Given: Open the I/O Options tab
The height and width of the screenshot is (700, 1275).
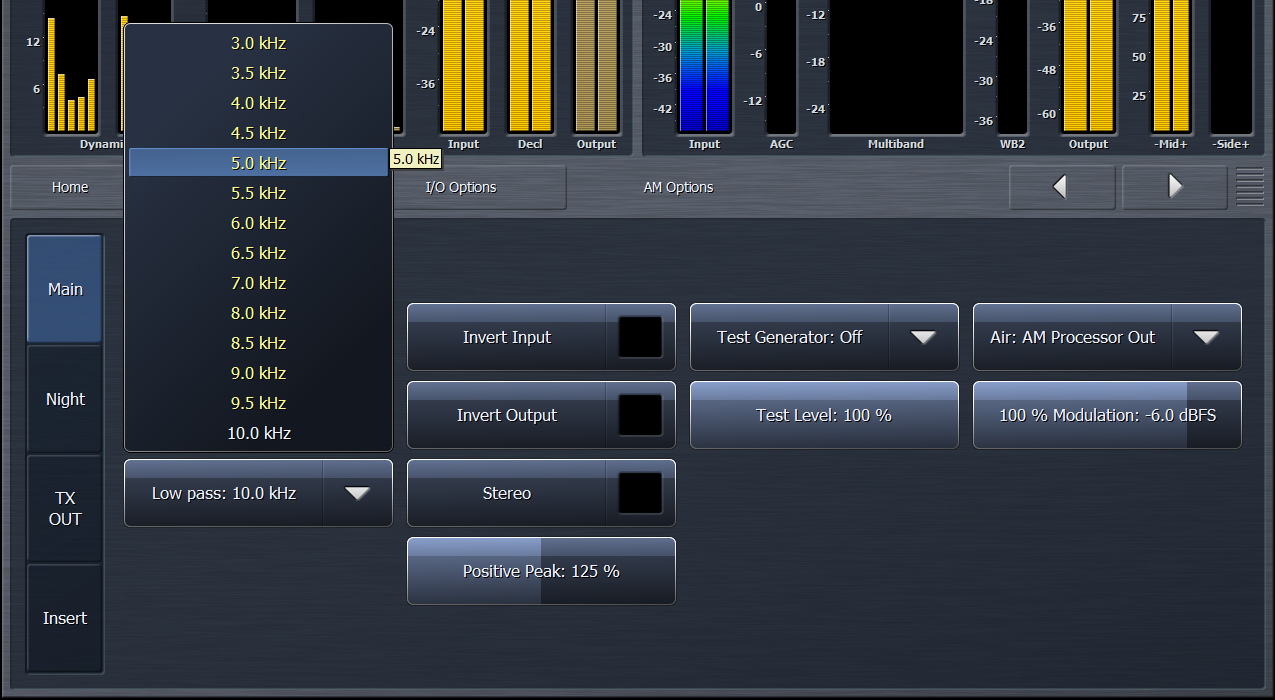Looking at the screenshot, I should point(461,187).
